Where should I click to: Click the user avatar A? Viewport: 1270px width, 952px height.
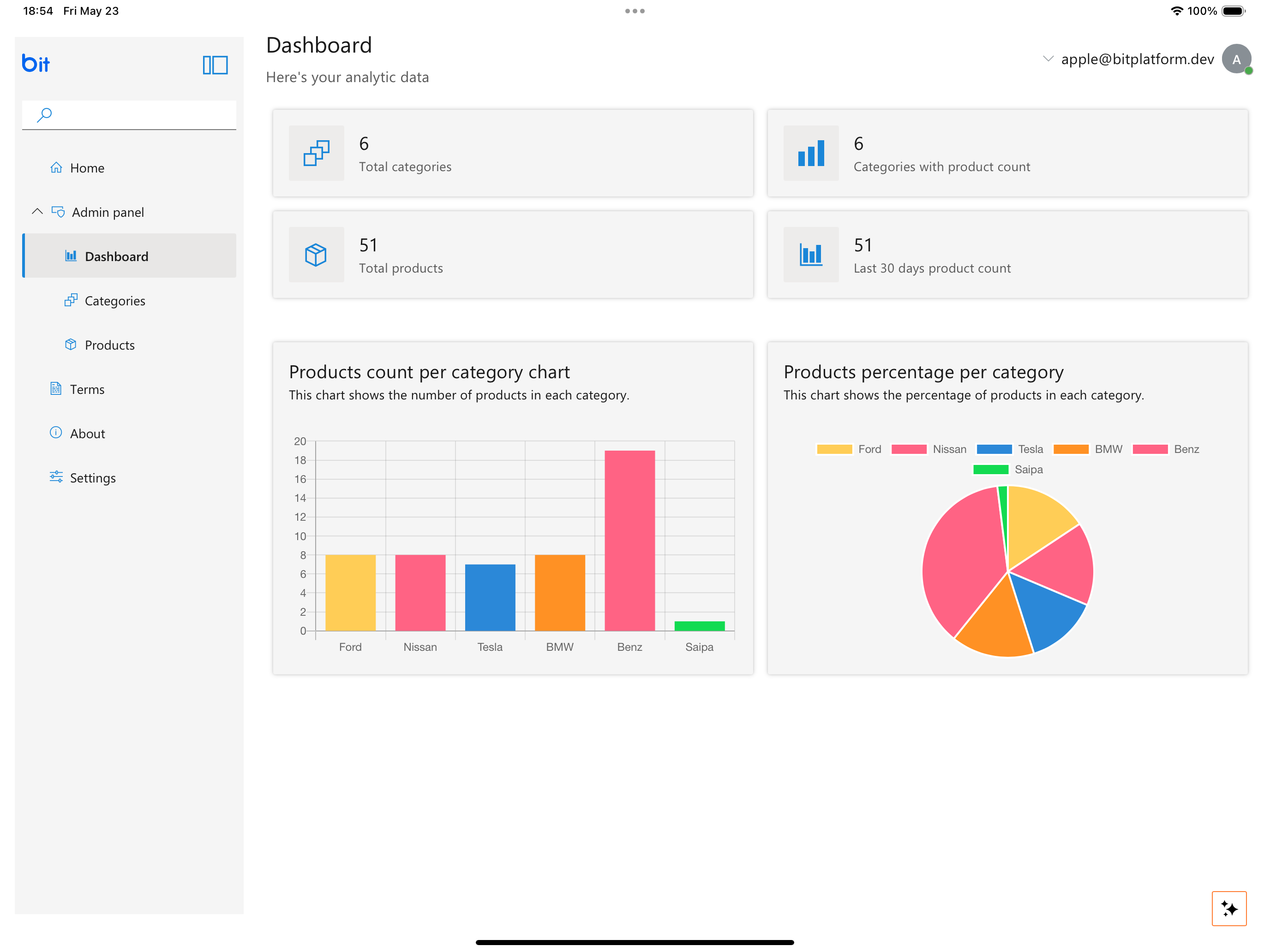pyautogui.click(x=1236, y=59)
